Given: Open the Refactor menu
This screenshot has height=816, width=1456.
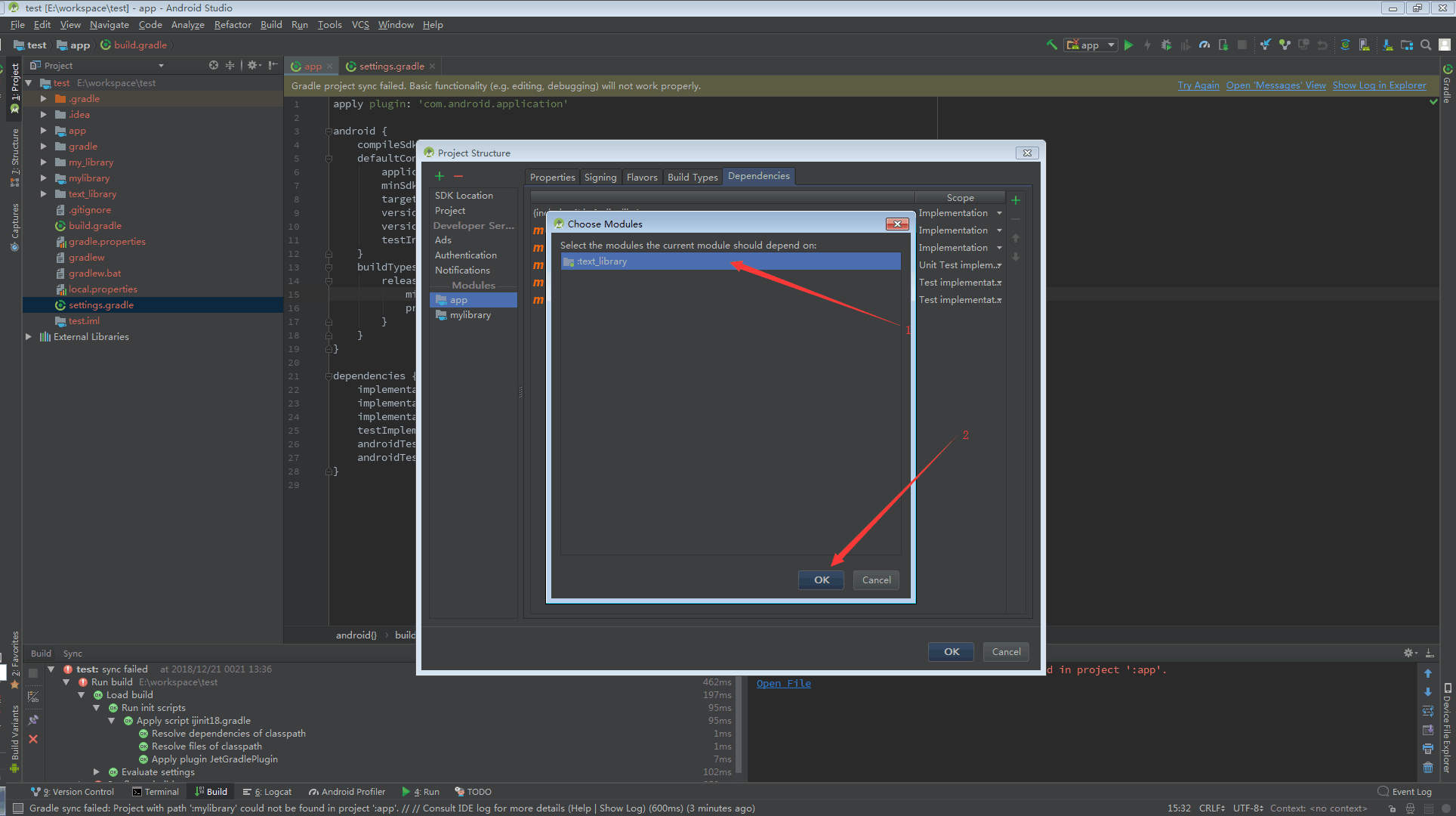Looking at the screenshot, I should pyautogui.click(x=233, y=24).
